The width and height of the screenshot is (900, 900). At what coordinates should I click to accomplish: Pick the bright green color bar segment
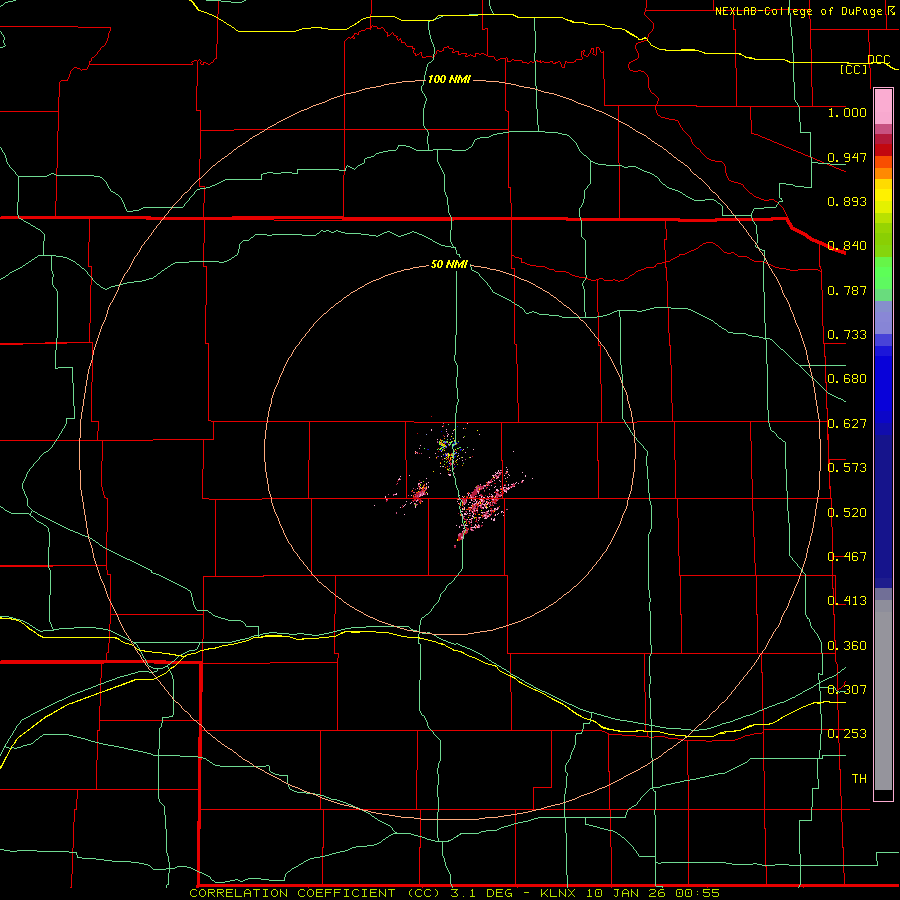(x=883, y=272)
